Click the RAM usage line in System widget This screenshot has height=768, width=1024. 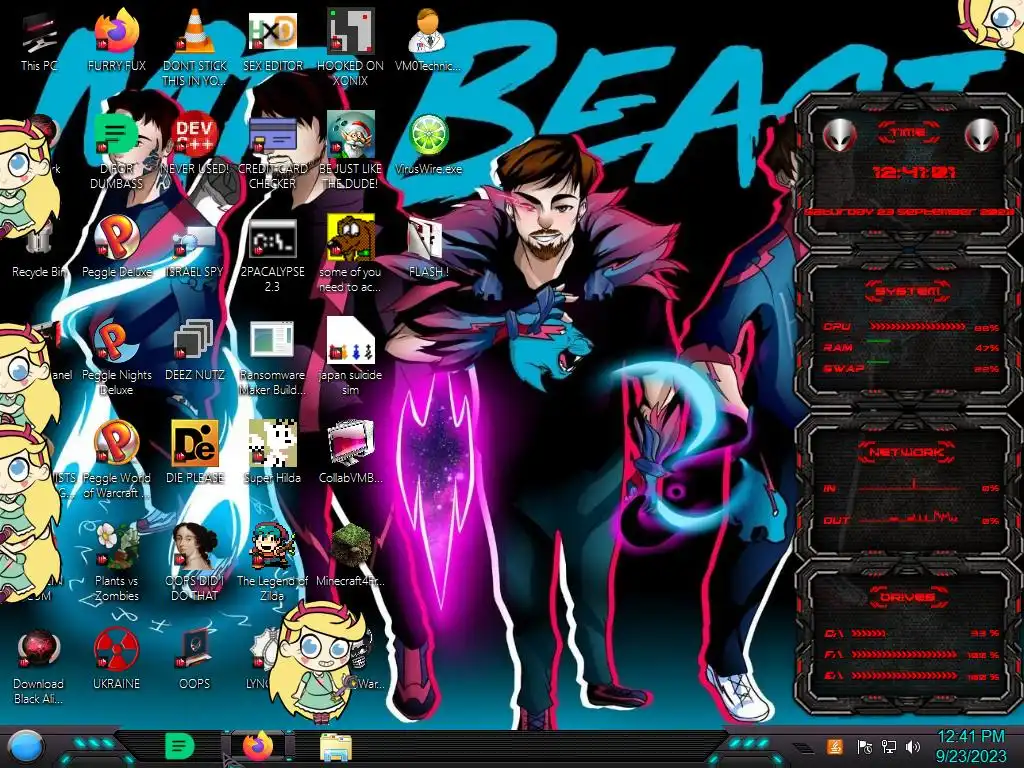click(x=879, y=341)
